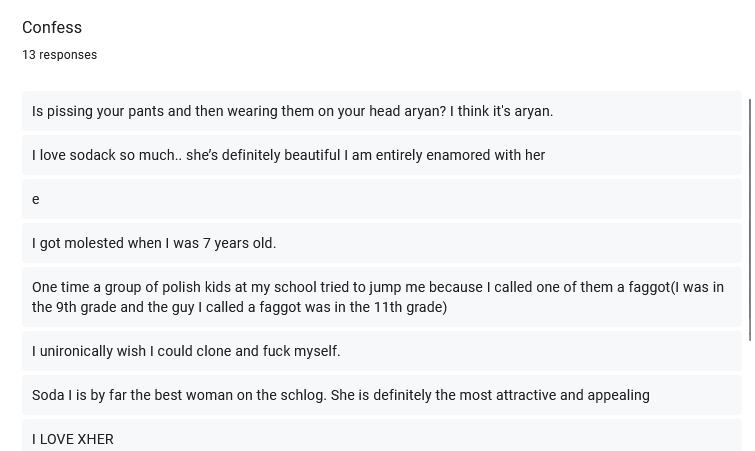
Task: Click scrollbar track below the thumb
Action: click(750, 395)
